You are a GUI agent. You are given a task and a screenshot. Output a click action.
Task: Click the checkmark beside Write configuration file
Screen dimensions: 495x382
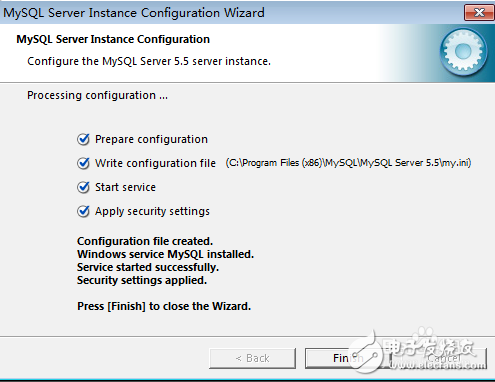coord(83,163)
